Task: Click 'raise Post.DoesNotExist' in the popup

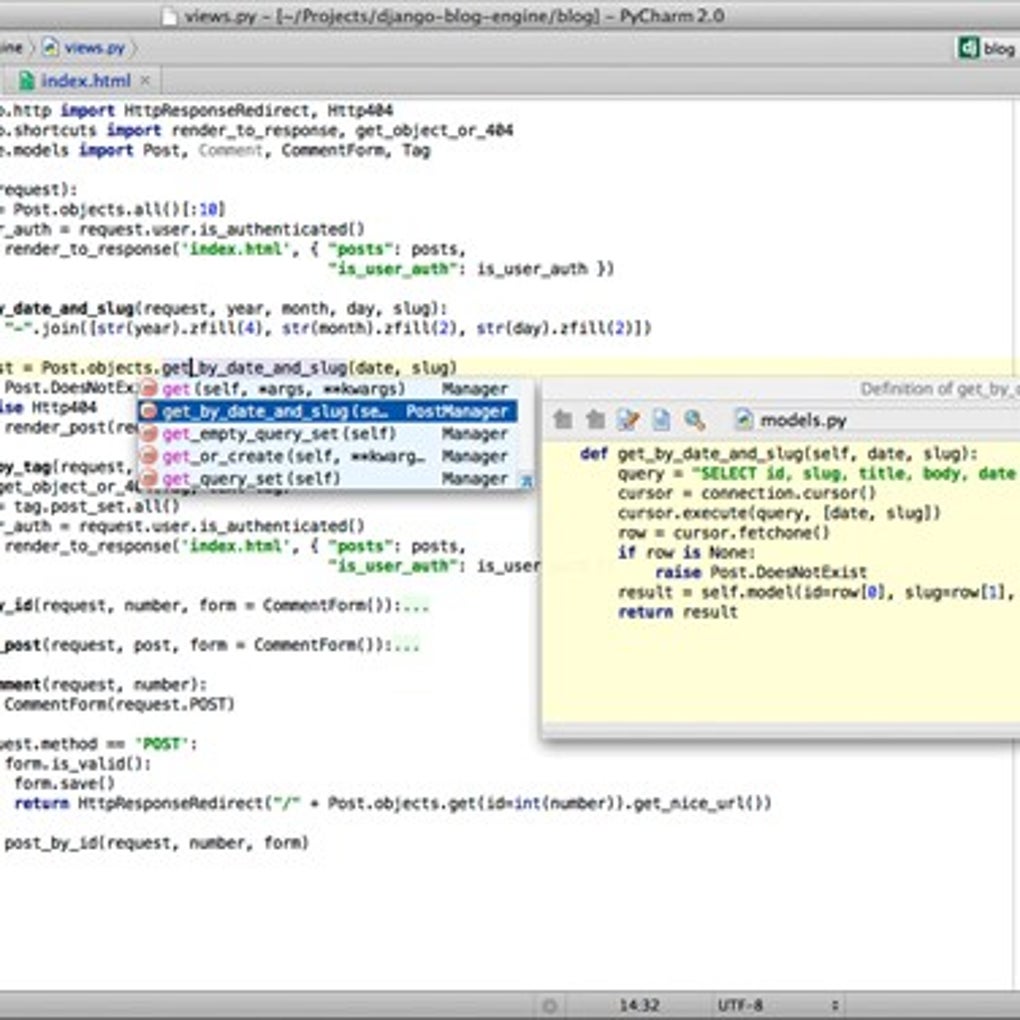Action: tap(761, 572)
